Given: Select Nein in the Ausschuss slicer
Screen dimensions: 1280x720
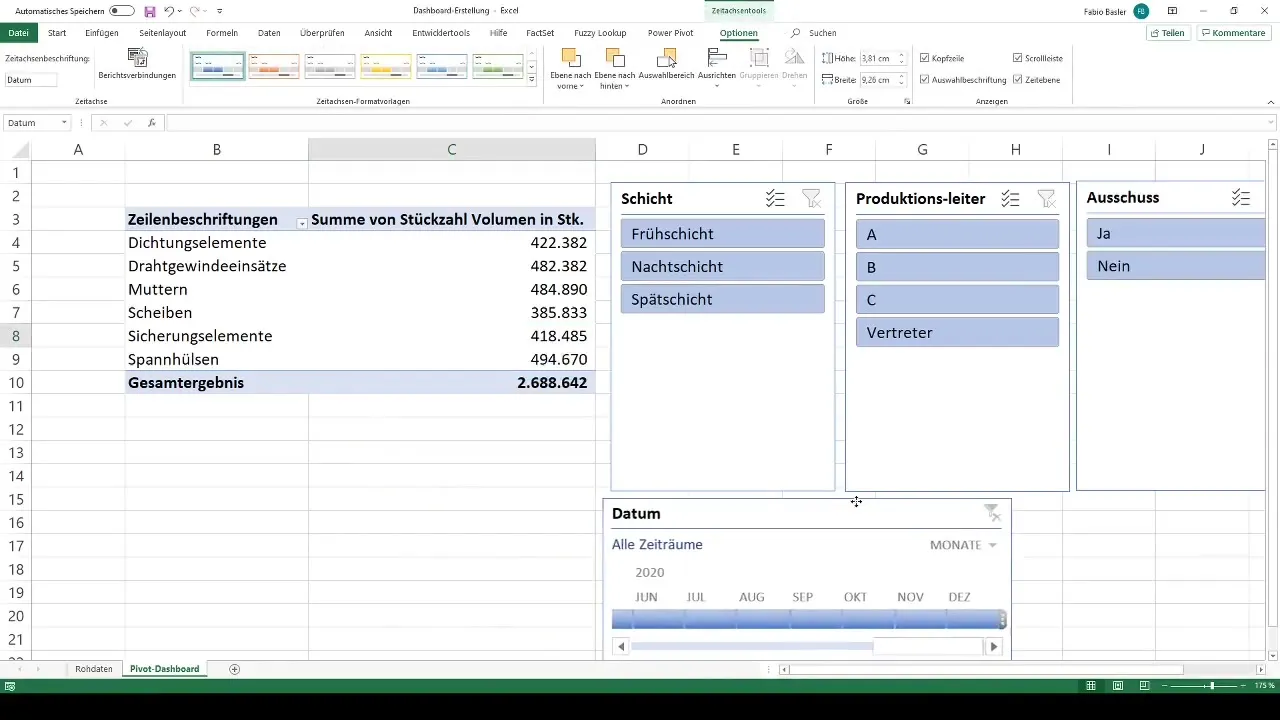Looking at the screenshot, I should click(1176, 266).
